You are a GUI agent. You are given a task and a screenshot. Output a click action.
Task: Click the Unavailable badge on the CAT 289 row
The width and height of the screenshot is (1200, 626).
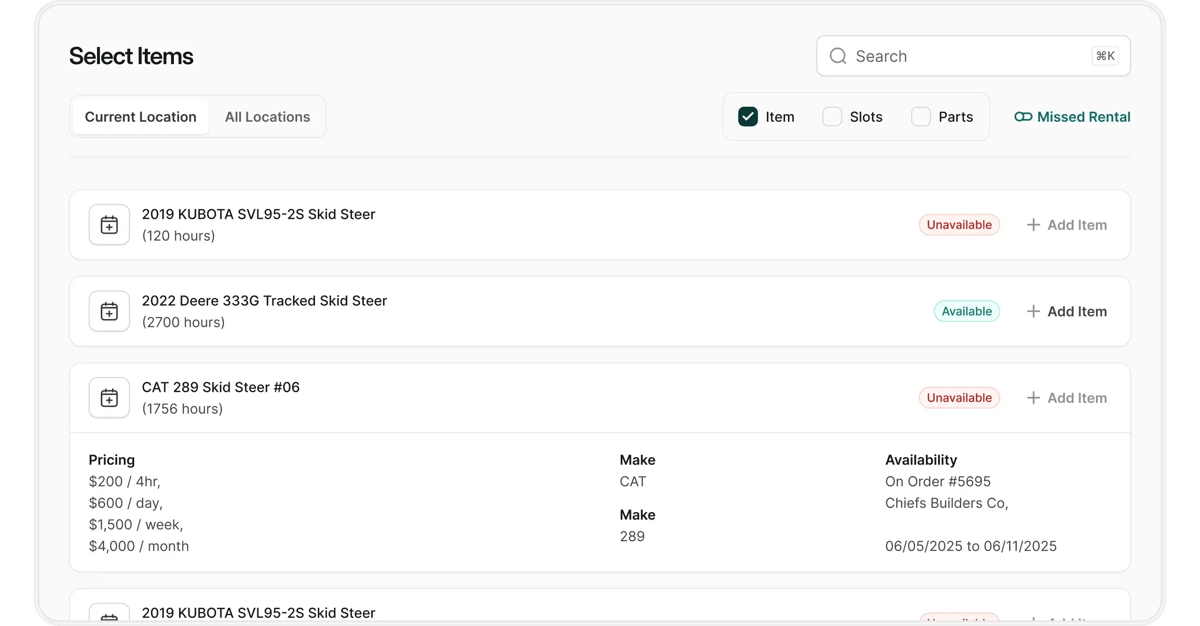pyautogui.click(x=959, y=398)
